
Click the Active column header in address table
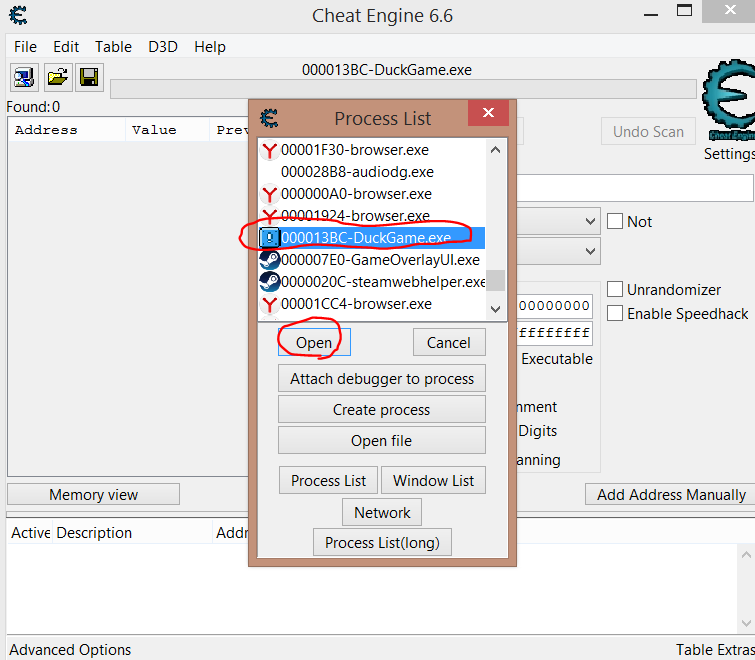[x=30, y=532]
